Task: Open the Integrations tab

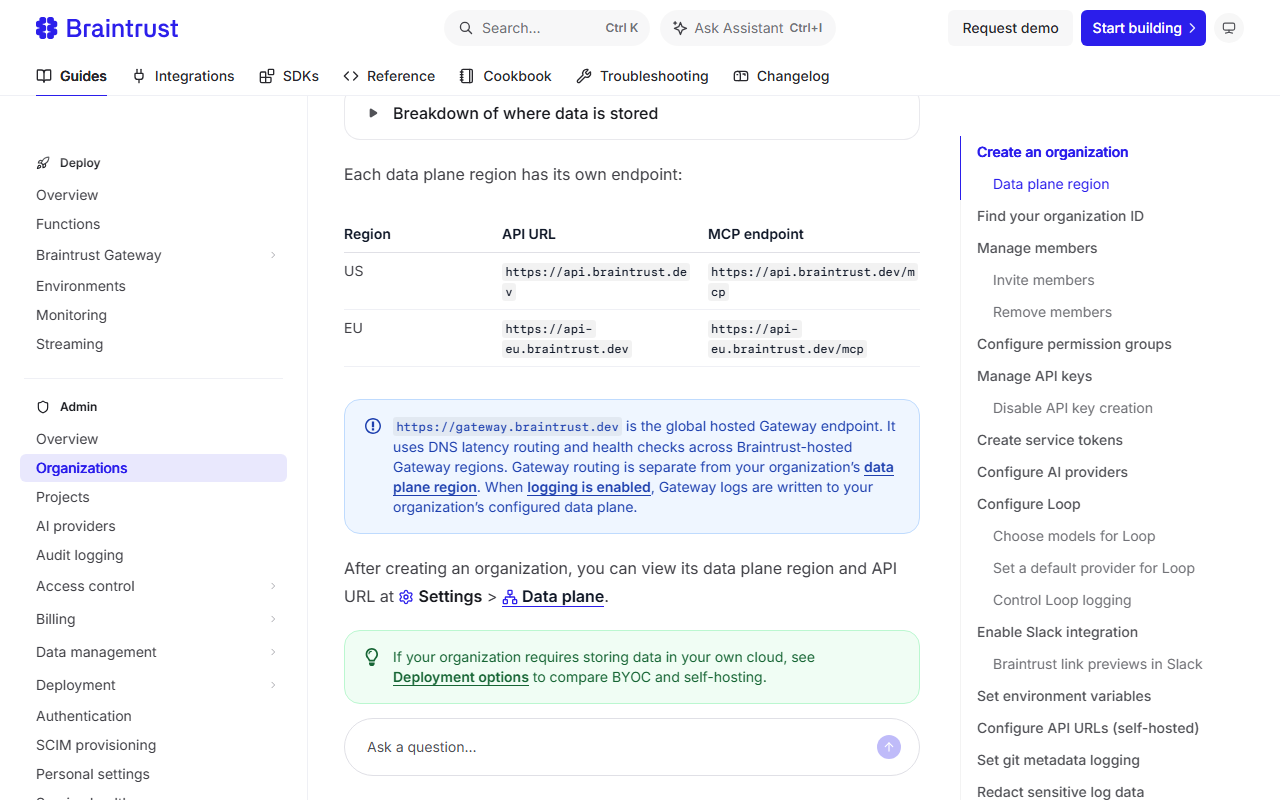Action: (x=183, y=76)
